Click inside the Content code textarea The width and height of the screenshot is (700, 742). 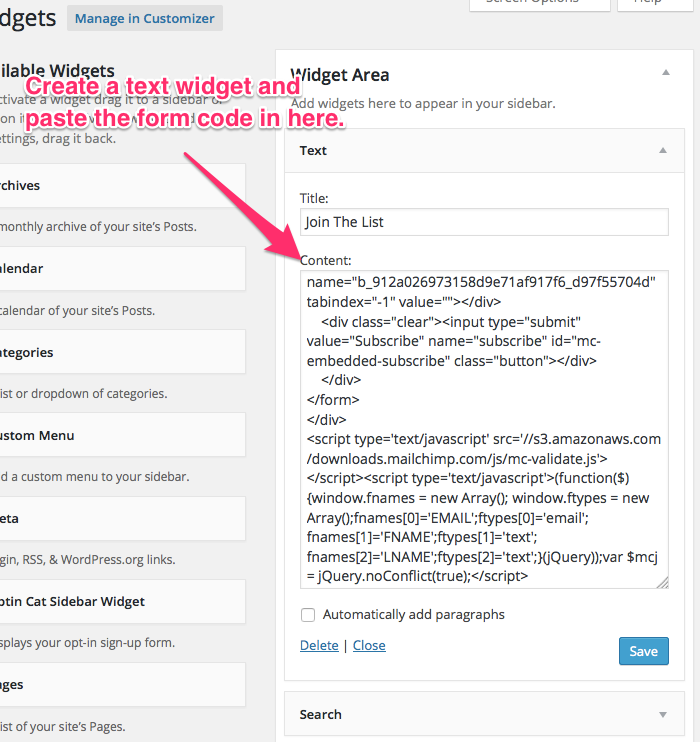coord(484,429)
